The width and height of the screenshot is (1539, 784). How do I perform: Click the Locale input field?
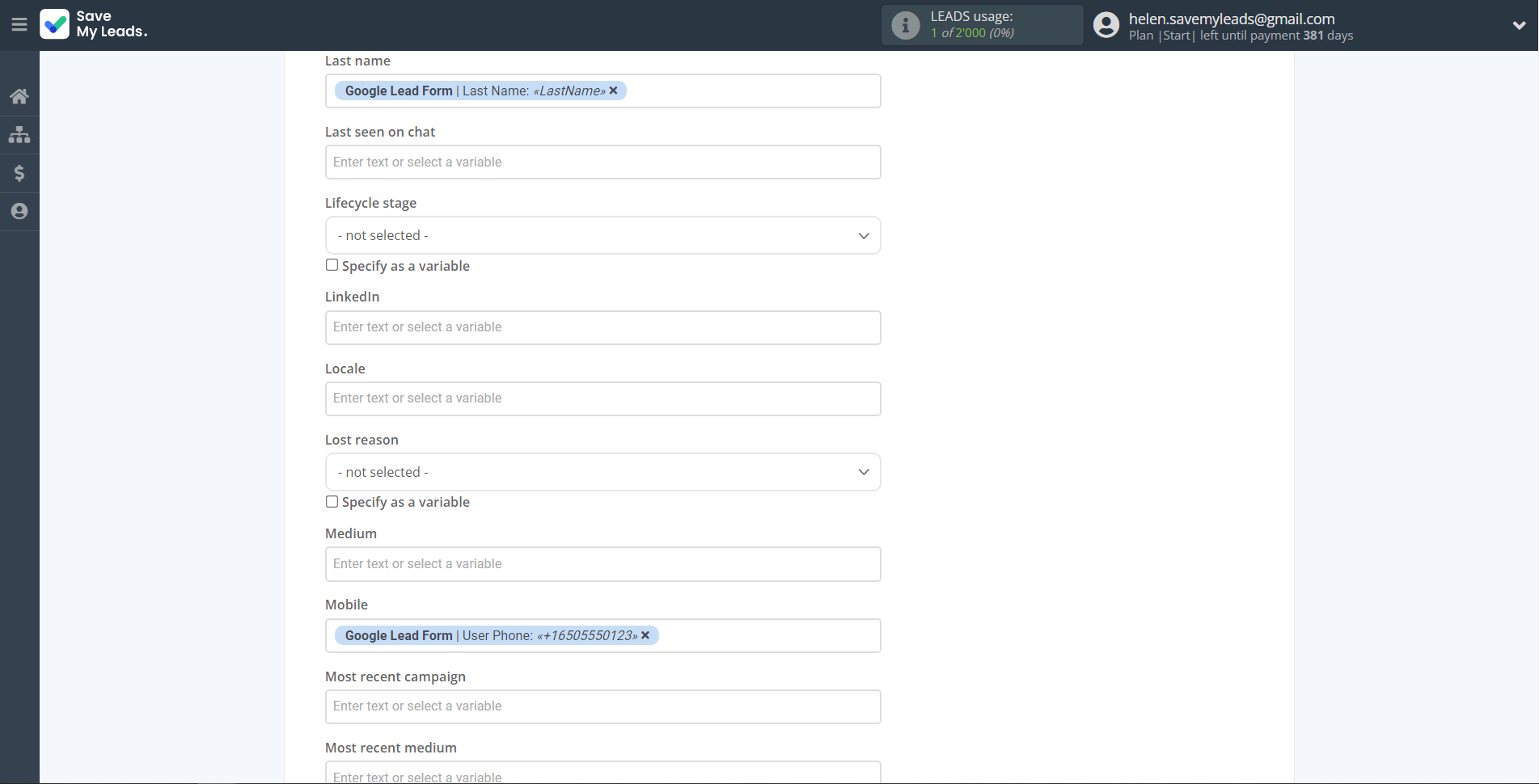click(x=603, y=398)
